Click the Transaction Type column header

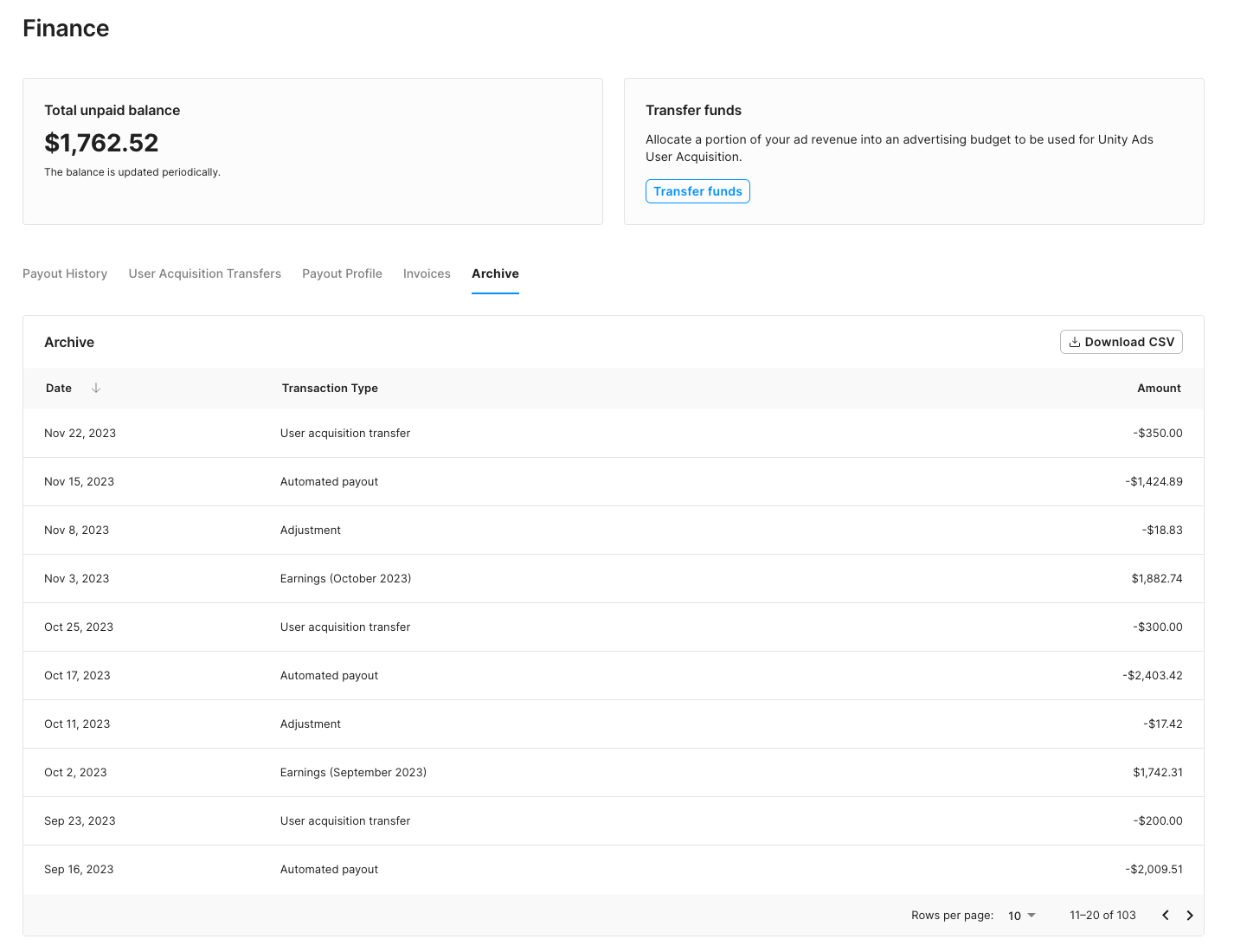coord(330,389)
